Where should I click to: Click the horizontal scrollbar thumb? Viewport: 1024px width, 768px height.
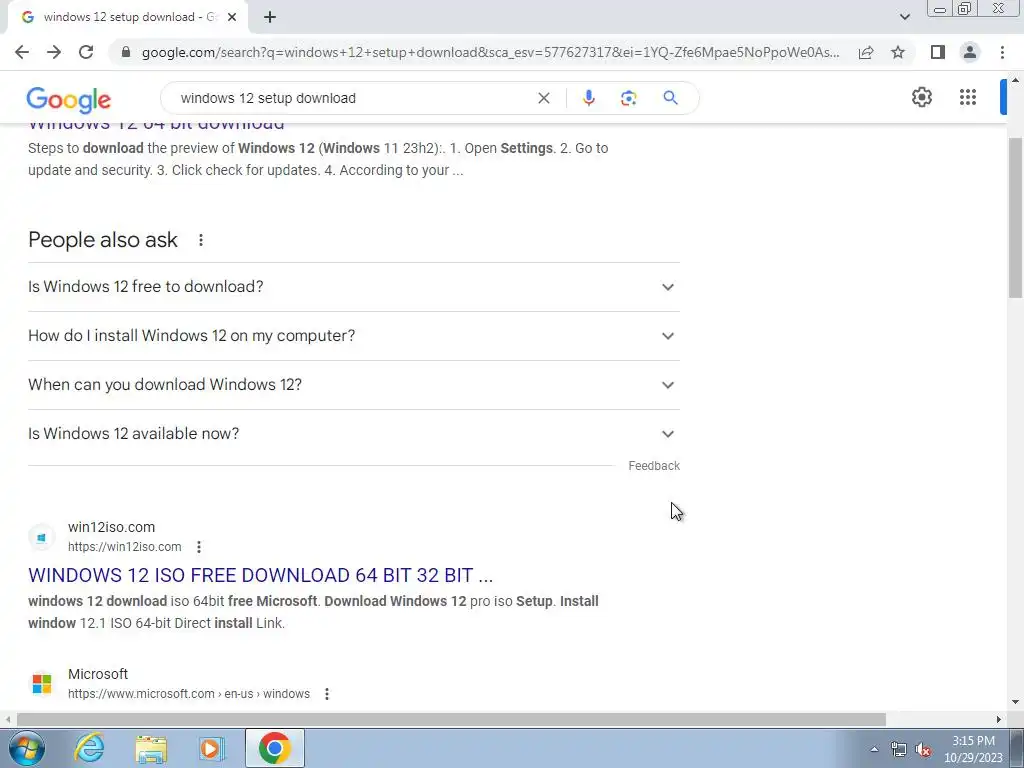pyautogui.click(x=451, y=719)
